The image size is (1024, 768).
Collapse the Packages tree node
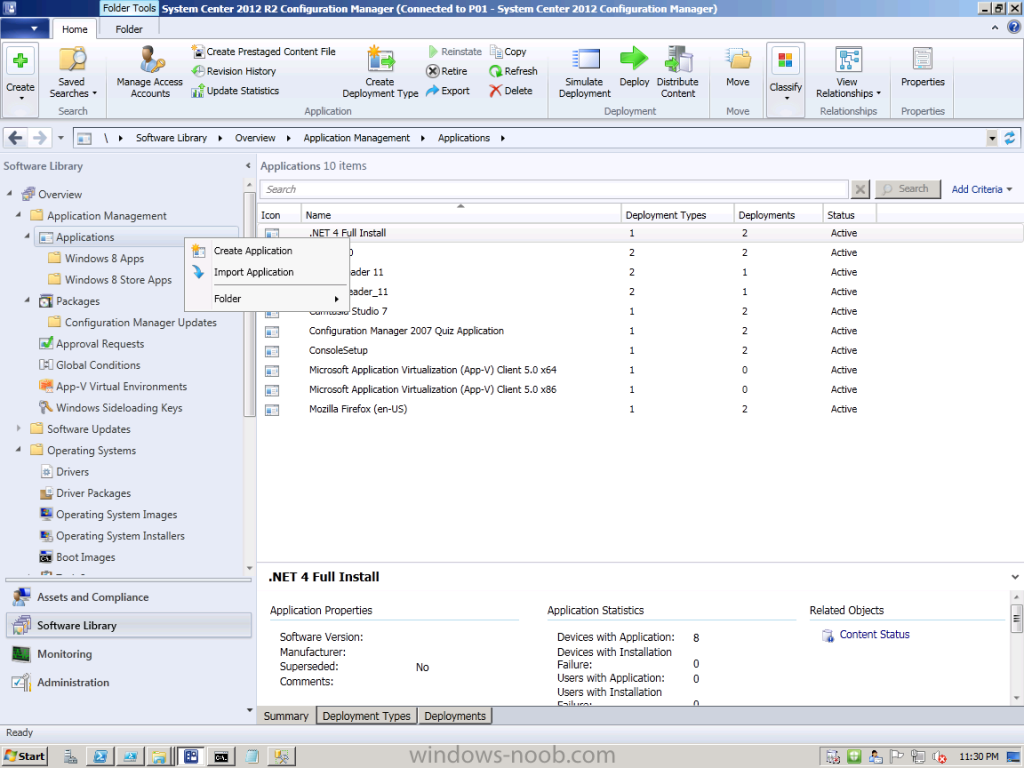coord(27,300)
